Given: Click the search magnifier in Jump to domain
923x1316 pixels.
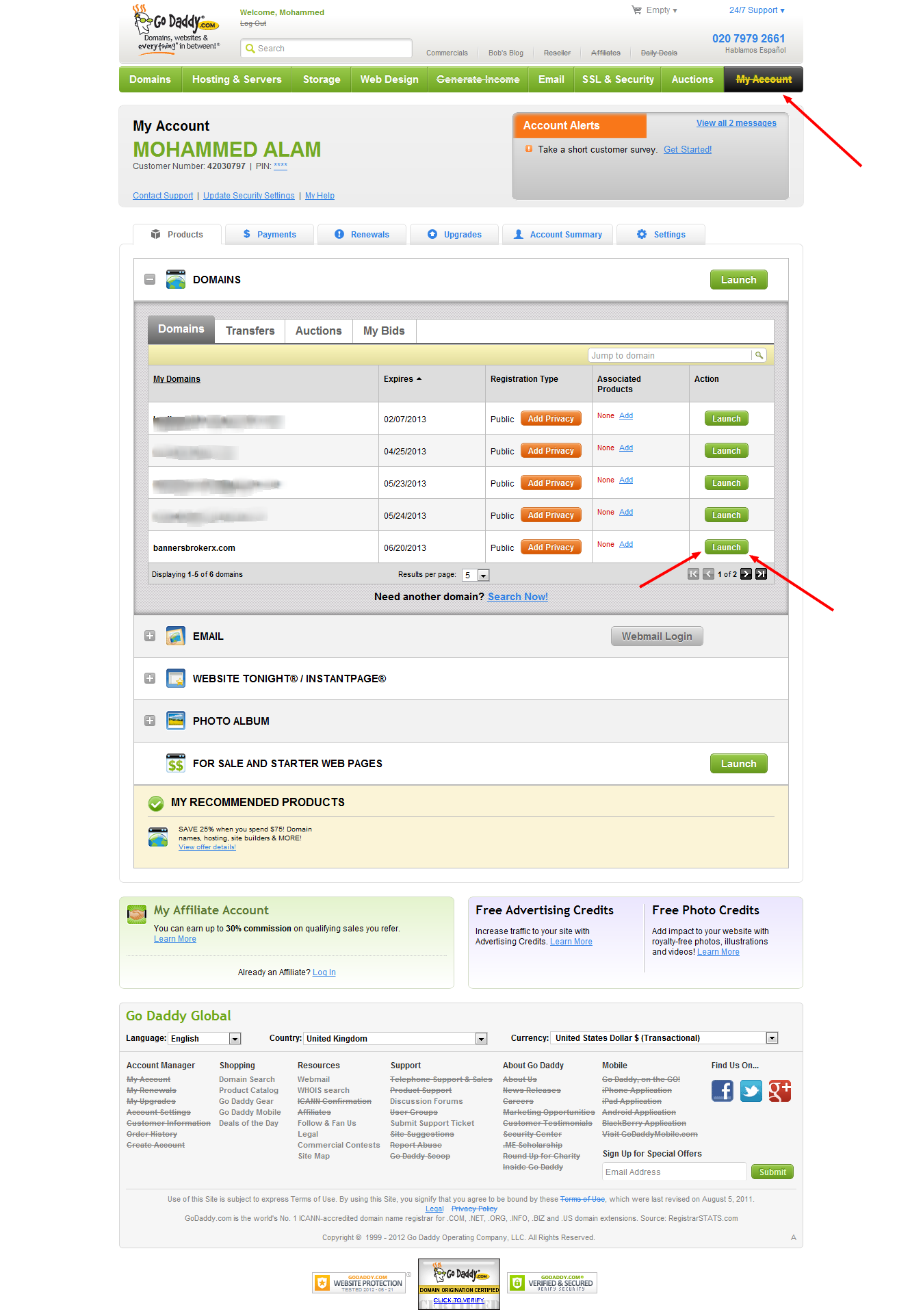Looking at the screenshot, I should click(x=759, y=355).
